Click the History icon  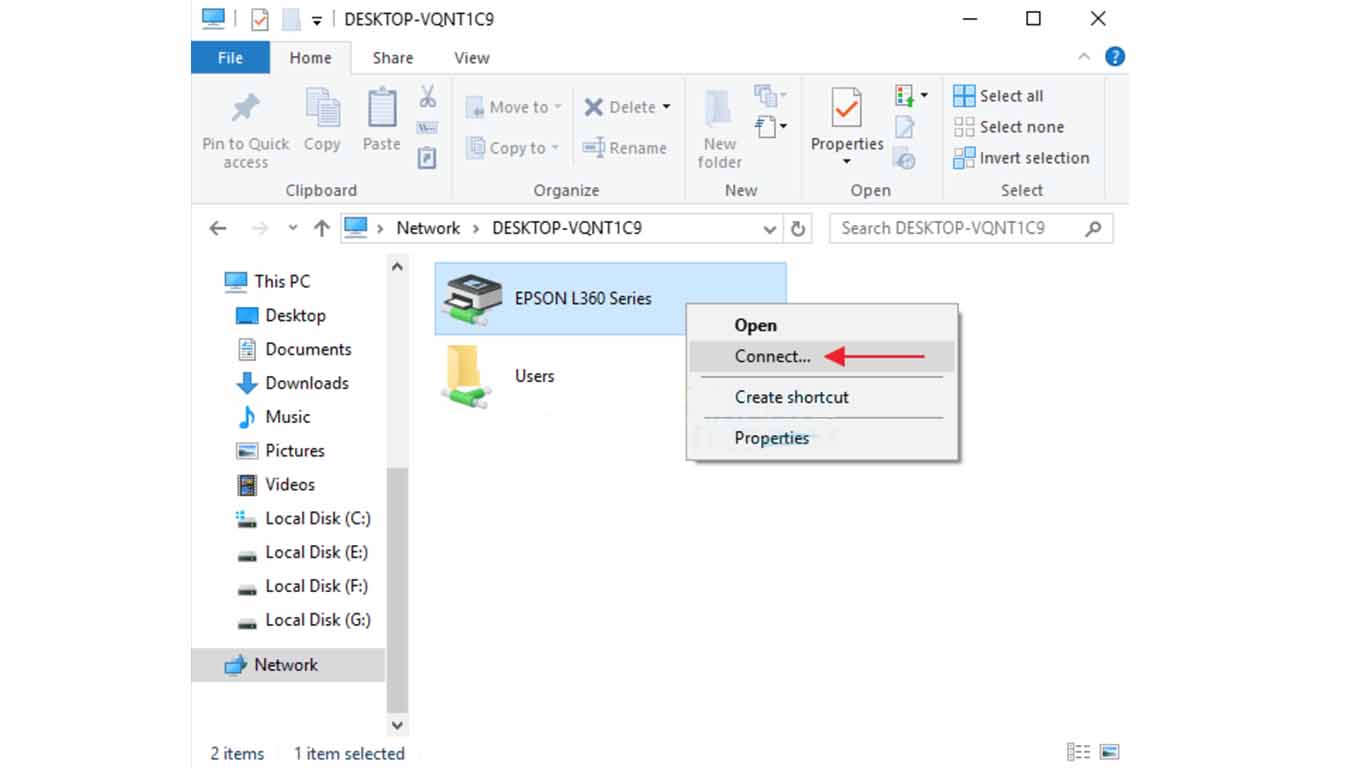point(905,160)
